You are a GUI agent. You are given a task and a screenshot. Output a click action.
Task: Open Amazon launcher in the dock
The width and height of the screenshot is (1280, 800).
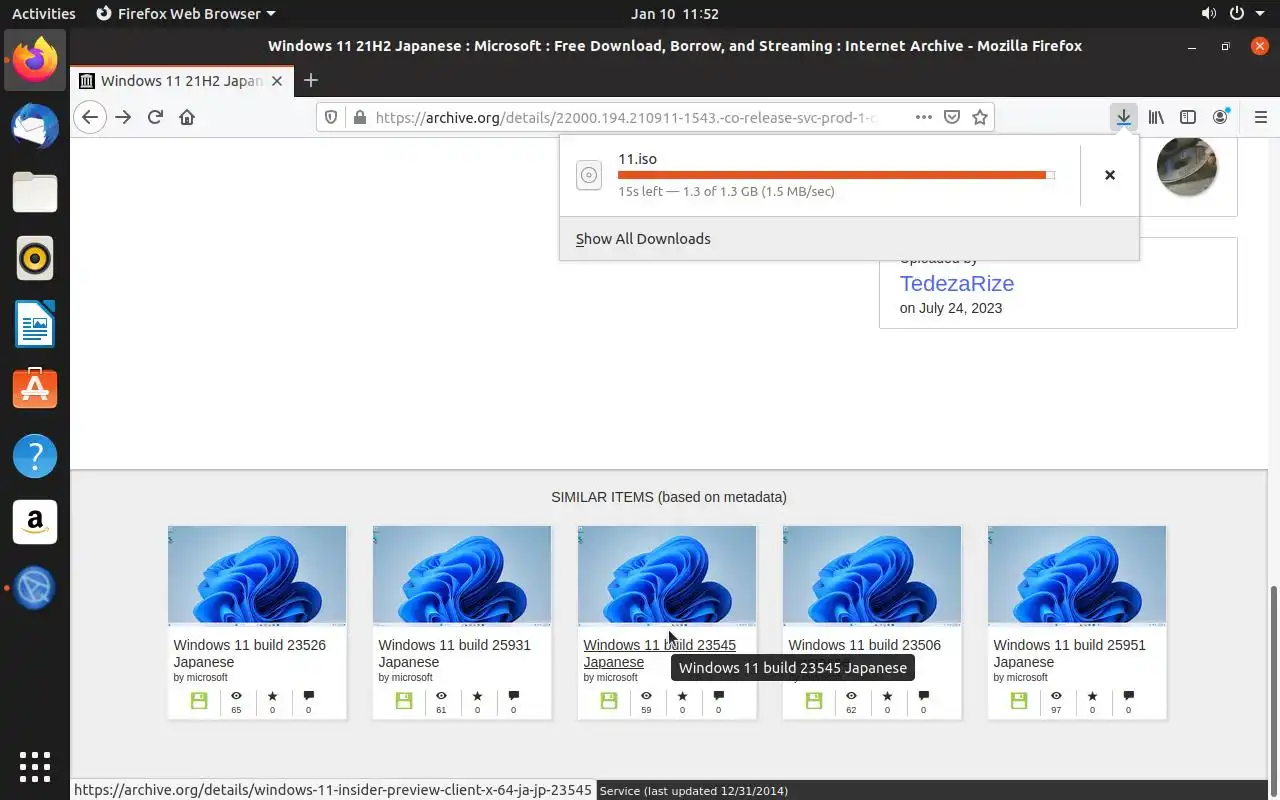click(x=35, y=522)
